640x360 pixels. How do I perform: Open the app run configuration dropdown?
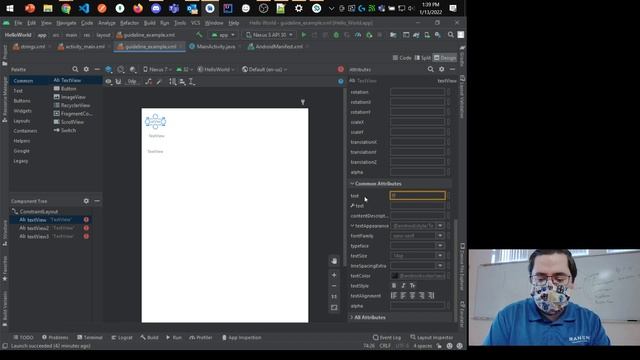223,35
